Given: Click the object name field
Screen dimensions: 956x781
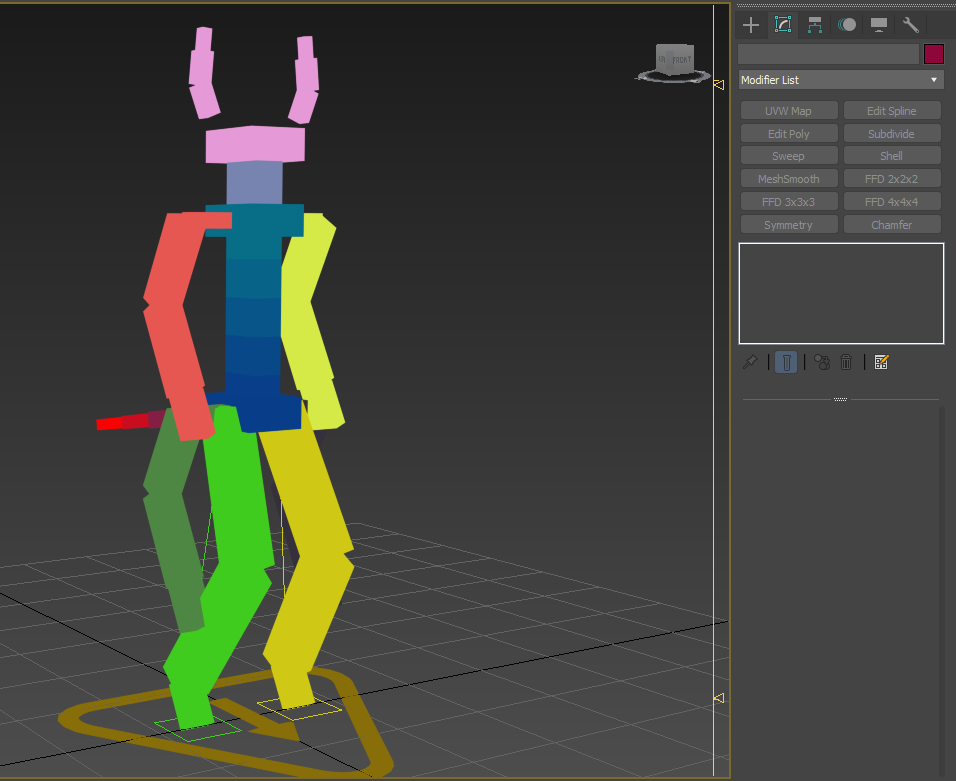Looking at the screenshot, I should pyautogui.click(x=828, y=54).
